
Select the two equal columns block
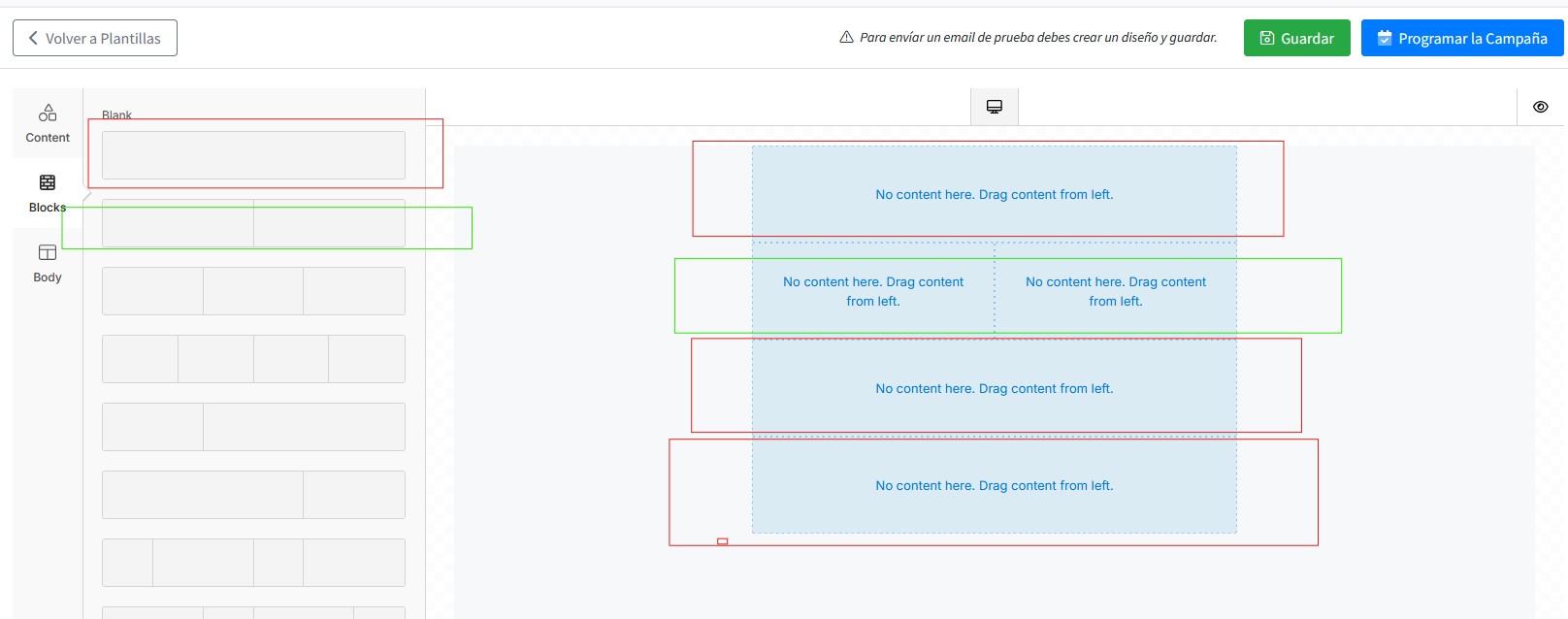pos(253,223)
